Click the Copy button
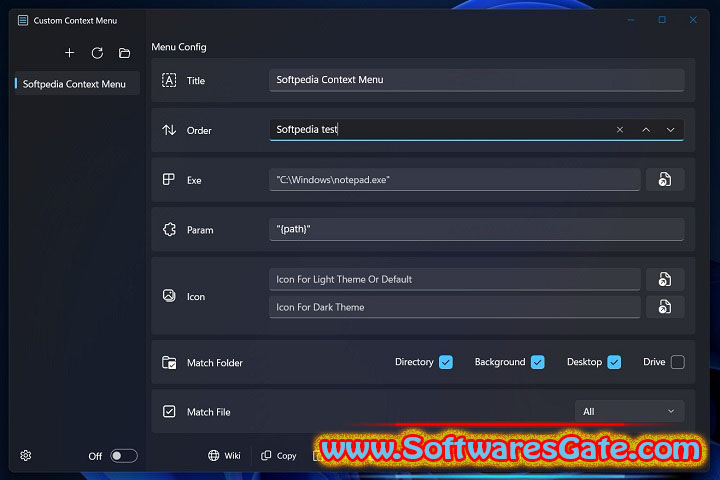 [x=279, y=455]
